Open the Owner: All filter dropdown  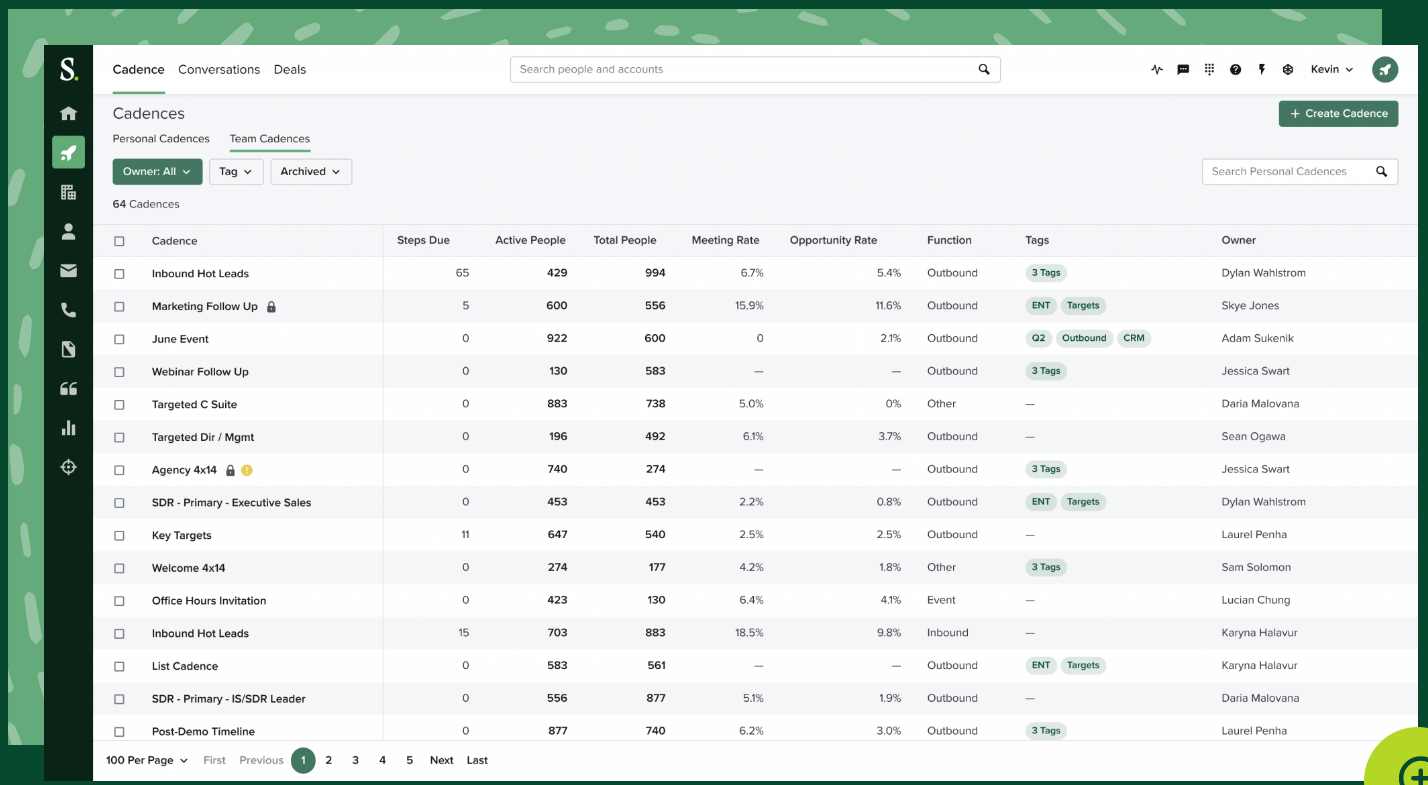[x=156, y=171]
